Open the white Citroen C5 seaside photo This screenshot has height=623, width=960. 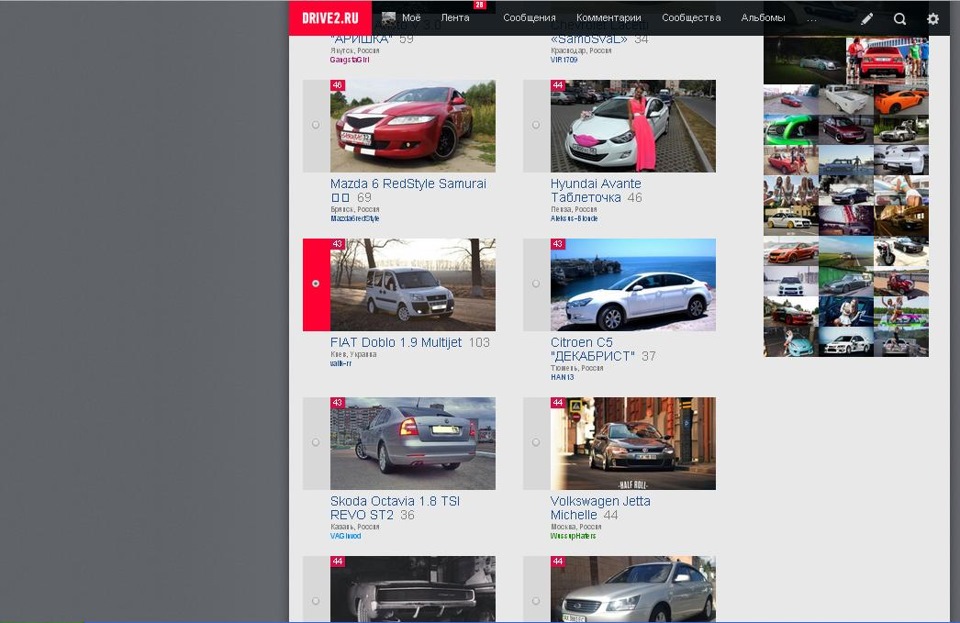[x=633, y=285]
